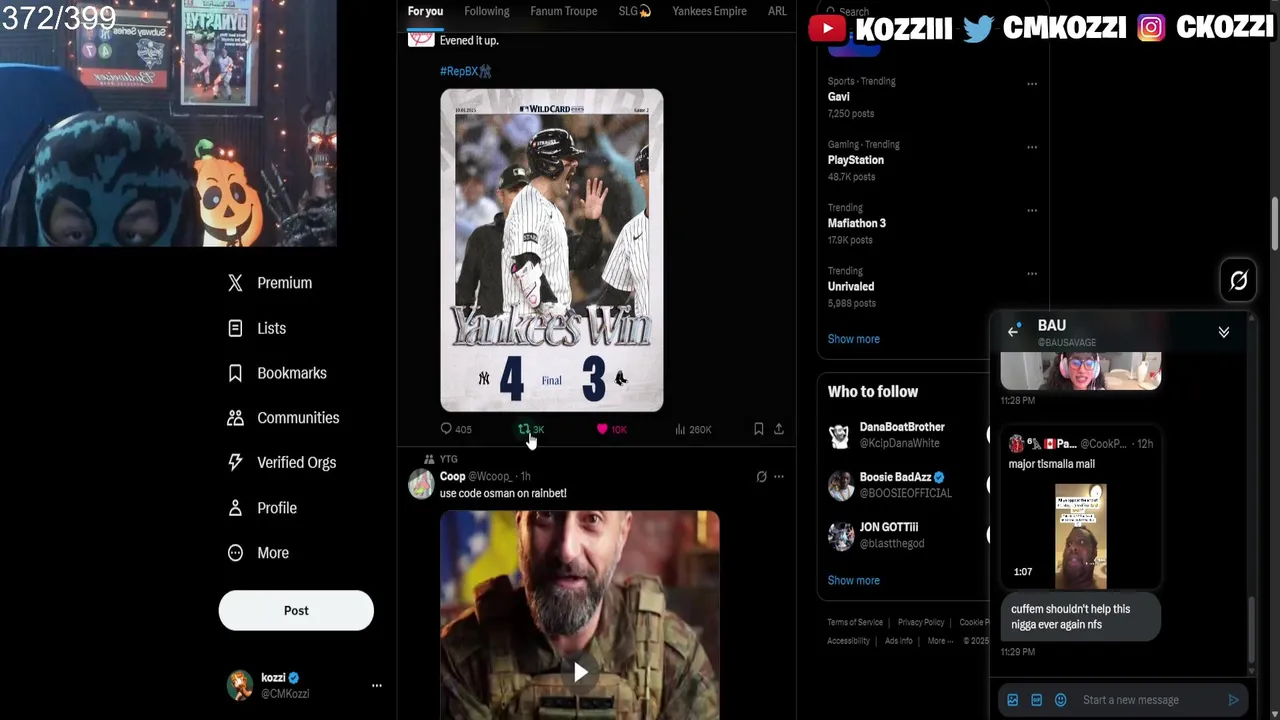
Task: Click the white Post button
Action: click(x=296, y=610)
